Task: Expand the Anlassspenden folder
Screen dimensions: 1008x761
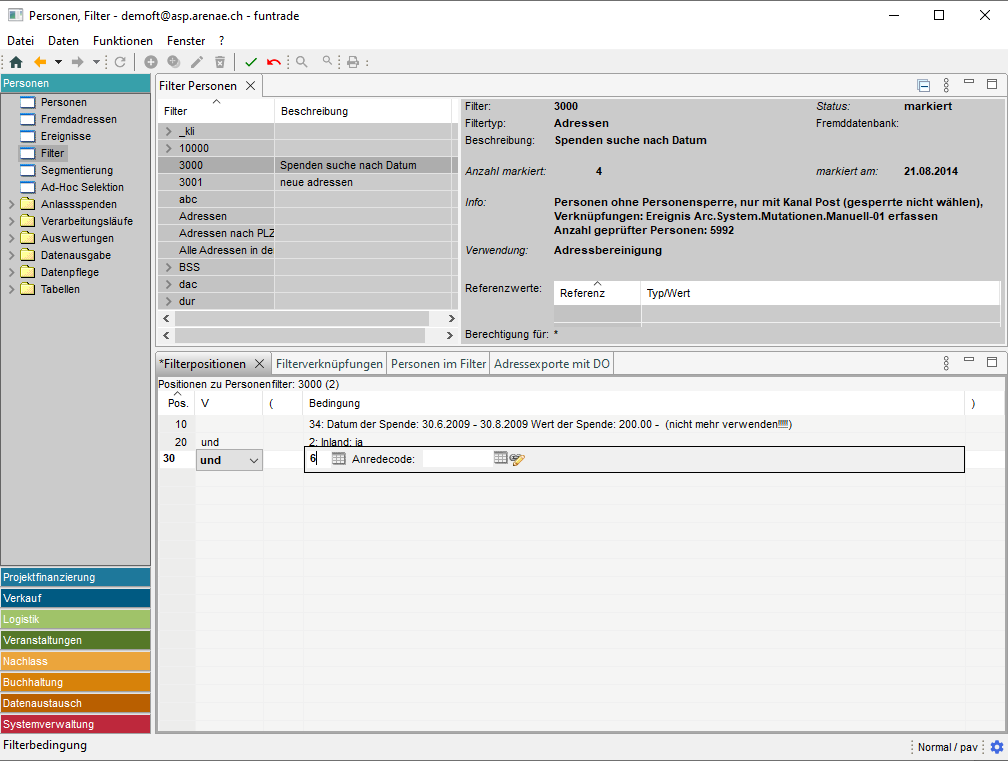Action: point(11,205)
